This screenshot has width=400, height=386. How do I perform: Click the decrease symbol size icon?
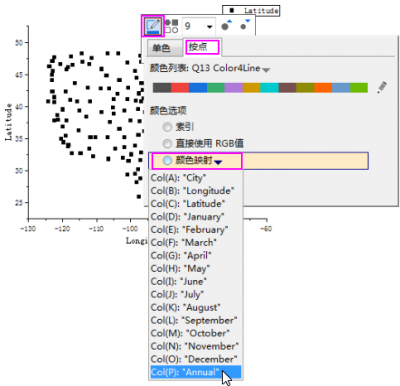point(245,24)
